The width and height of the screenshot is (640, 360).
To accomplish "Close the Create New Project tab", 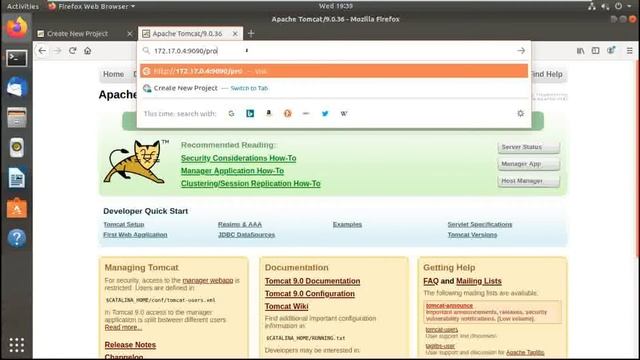I will tap(130, 34).
